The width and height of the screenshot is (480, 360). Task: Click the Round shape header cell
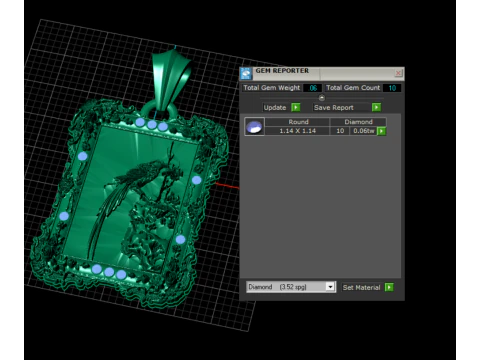pos(298,122)
